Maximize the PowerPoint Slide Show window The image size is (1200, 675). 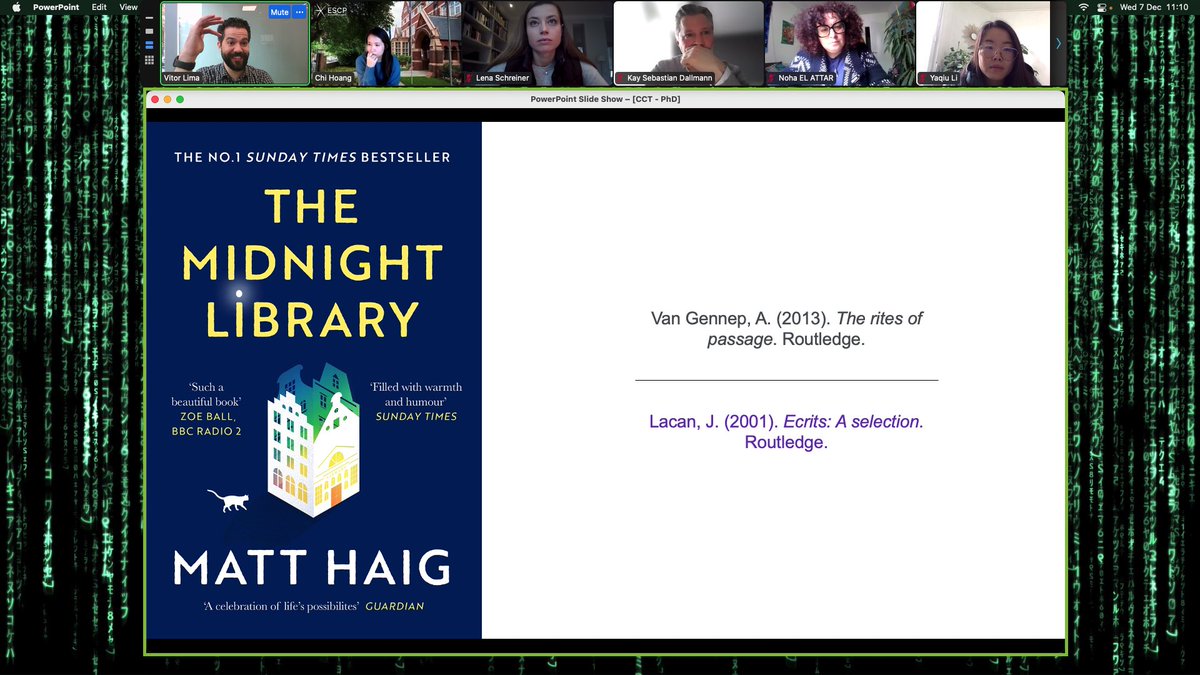181,99
